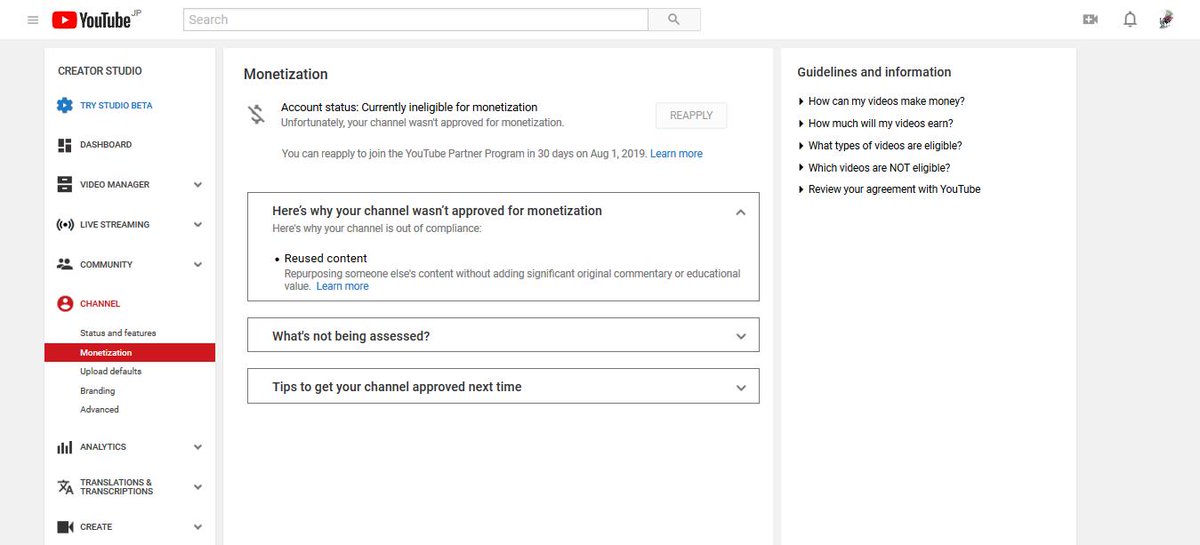Click the Video Manager icon

[x=65, y=185]
